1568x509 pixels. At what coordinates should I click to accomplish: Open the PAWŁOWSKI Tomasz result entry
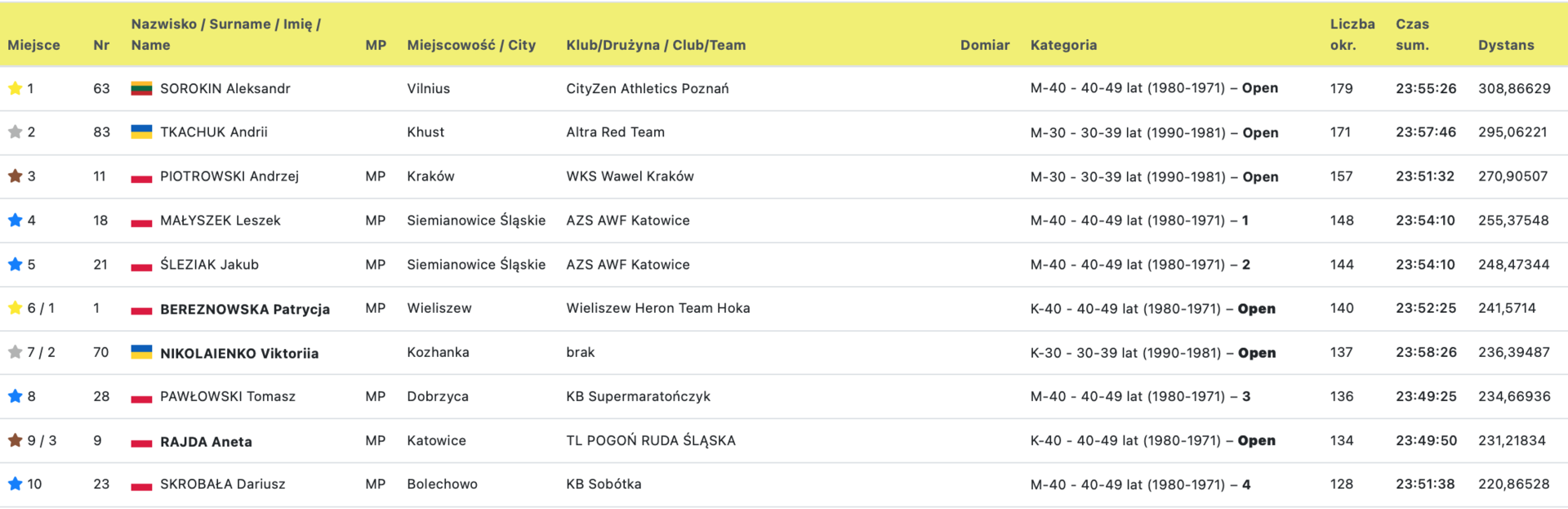[228, 396]
